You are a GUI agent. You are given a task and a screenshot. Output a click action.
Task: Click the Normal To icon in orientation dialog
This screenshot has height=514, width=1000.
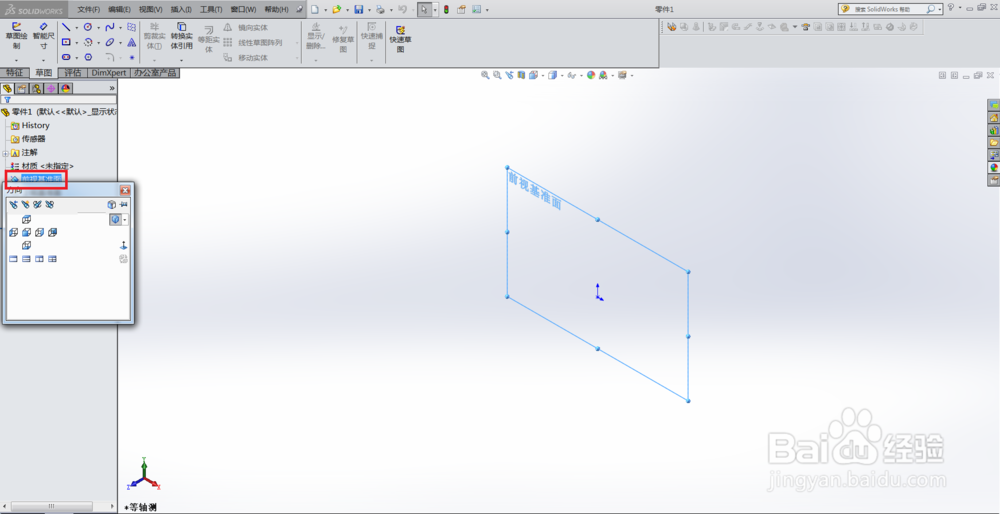[x=123, y=246]
